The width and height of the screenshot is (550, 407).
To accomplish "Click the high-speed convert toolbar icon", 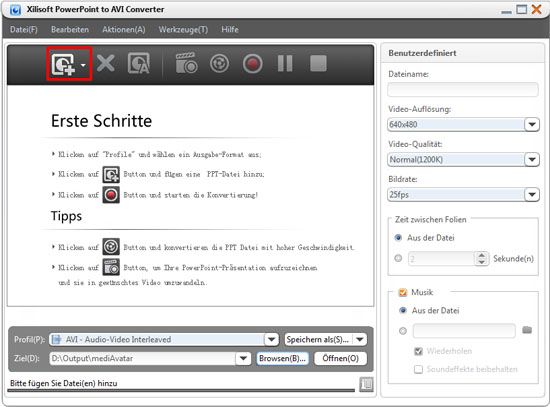I will click(x=219, y=64).
